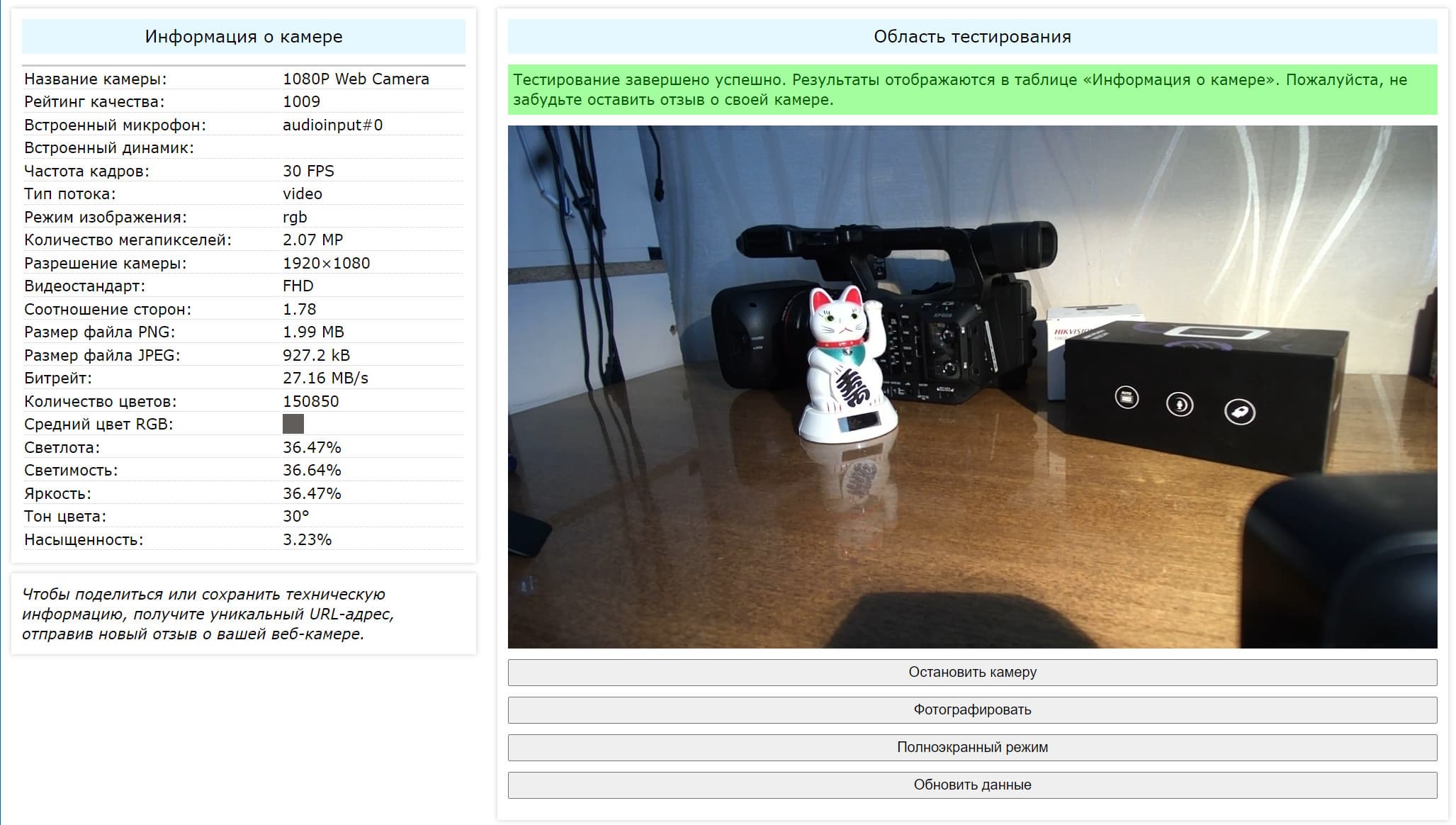The image size is (1456, 825).
Task: Click the Частота кадров 30 FPS value
Action: click(x=308, y=171)
